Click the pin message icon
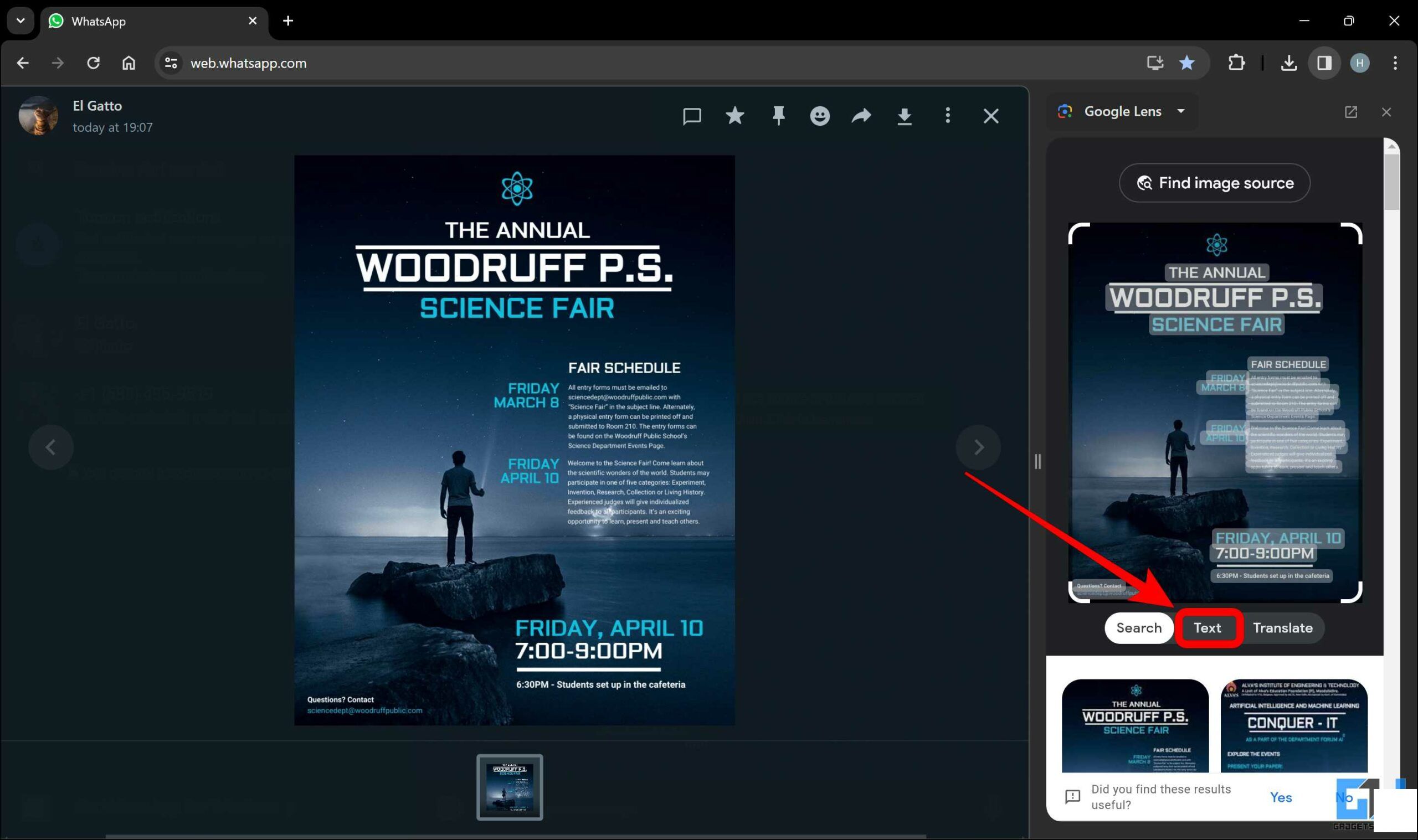The width and height of the screenshot is (1418, 840). 778,116
